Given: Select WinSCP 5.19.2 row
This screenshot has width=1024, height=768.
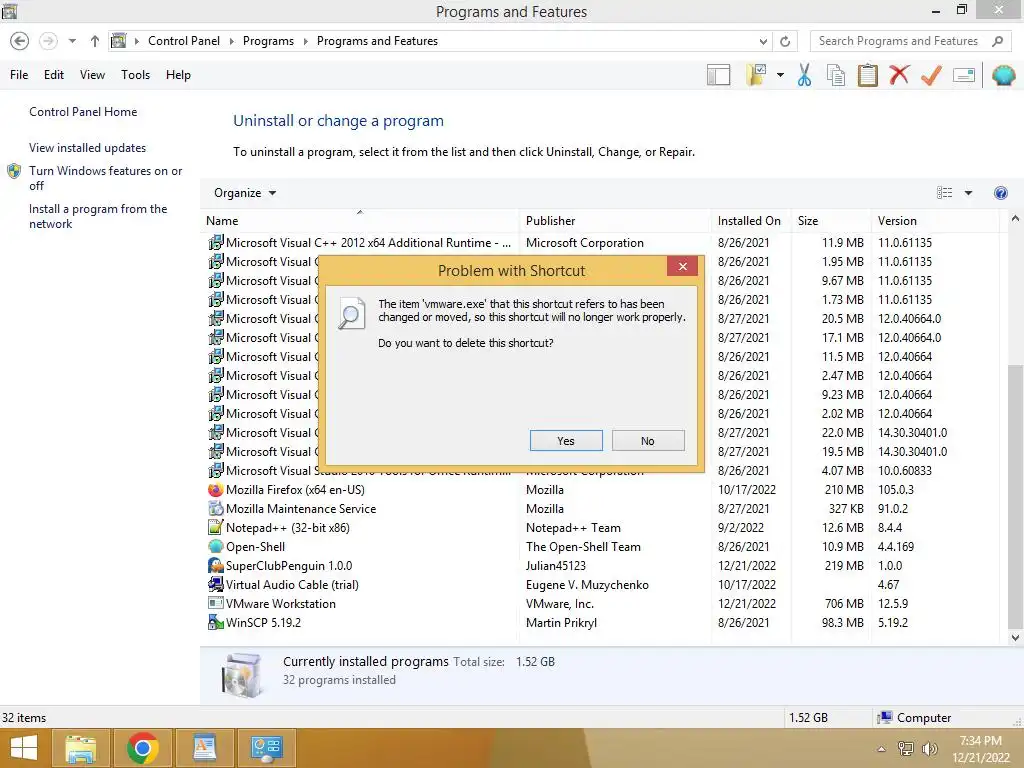Looking at the screenshot, I should tap(600, 622).
